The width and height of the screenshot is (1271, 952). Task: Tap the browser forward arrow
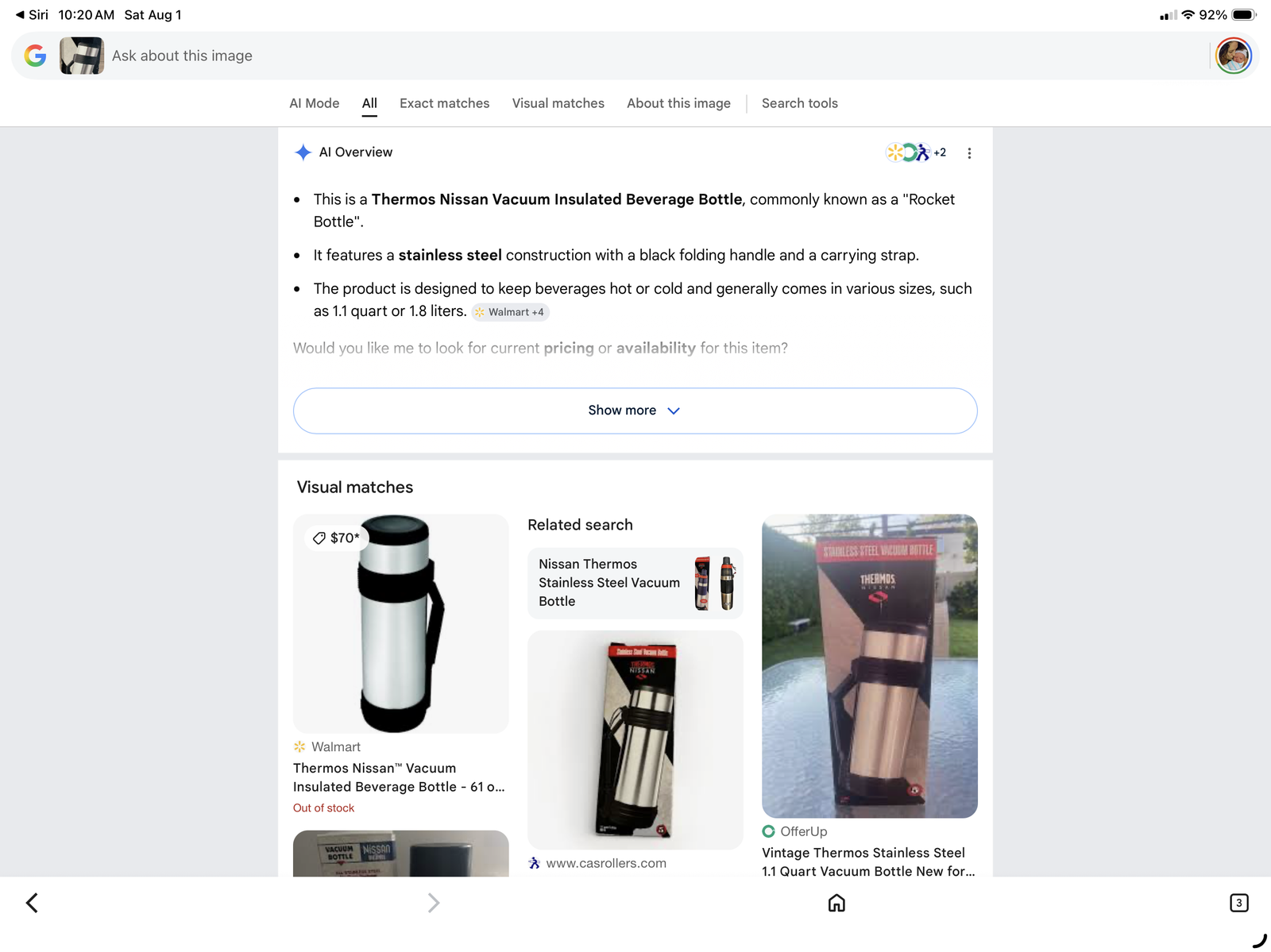click(433, 903)
